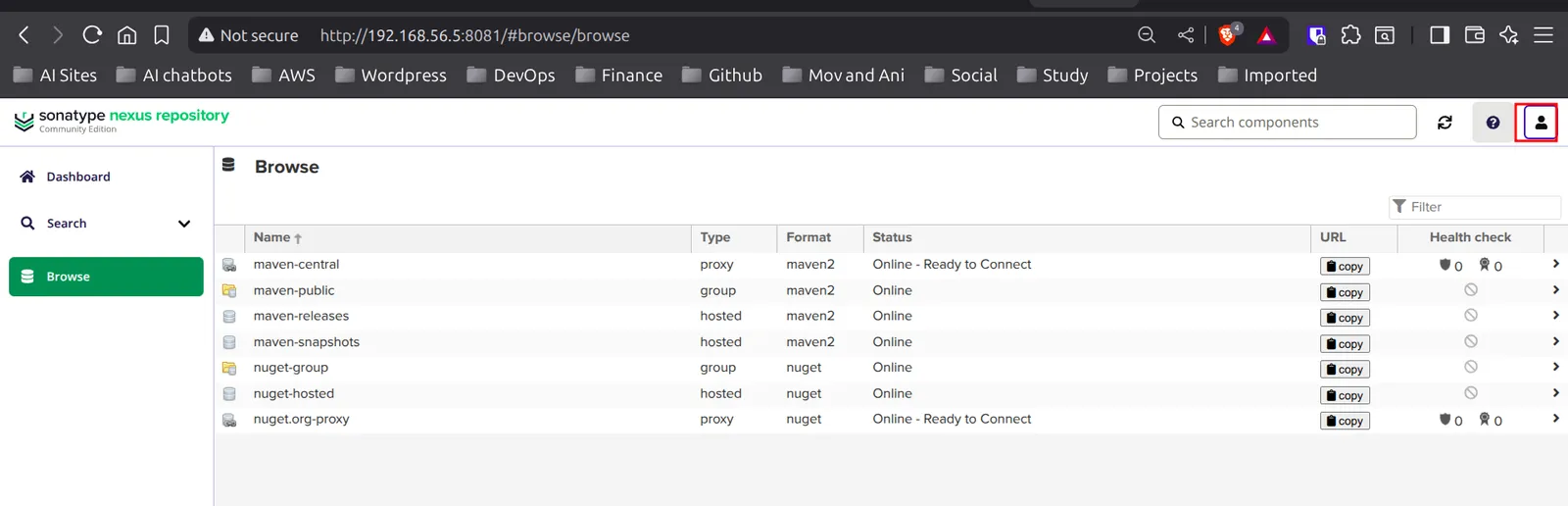The image size is (1568, 506).
Task: Open the browser extensions puzzle icon
Action: click(x=1351, y=35)
